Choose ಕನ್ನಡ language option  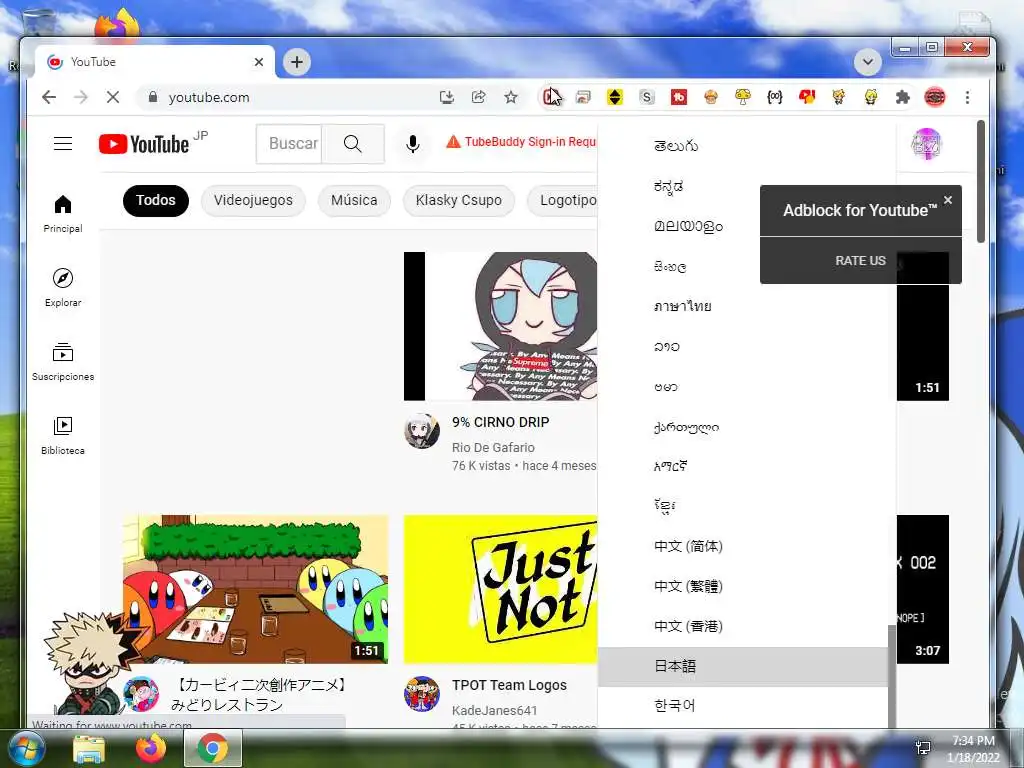coord(743,186)
